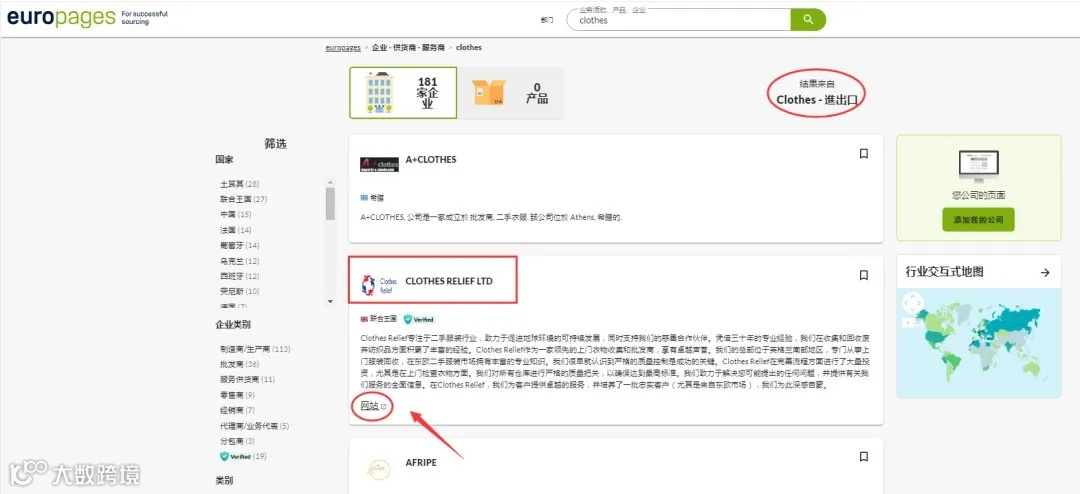Click country list scrollbar up arrow
This screenshot has height=494, width=1080.
330,181
